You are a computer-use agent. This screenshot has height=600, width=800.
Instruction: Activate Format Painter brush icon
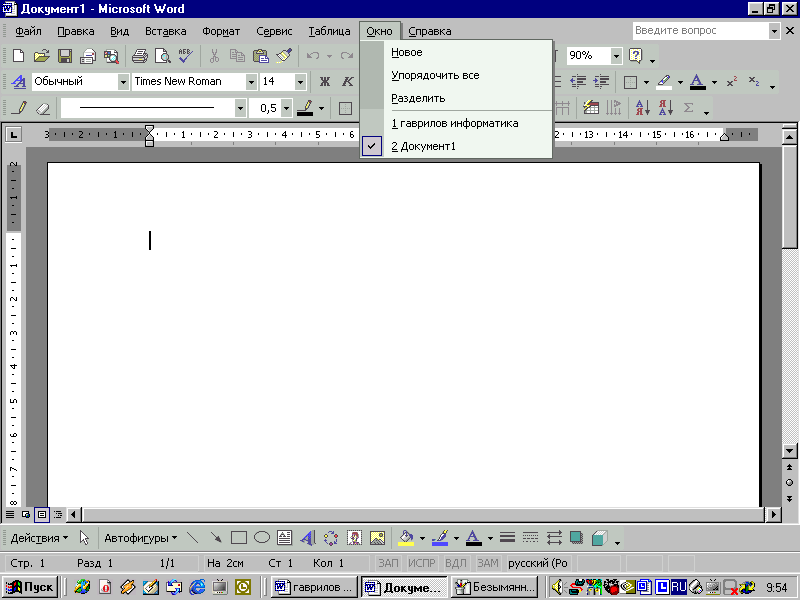click(x=284, y=55)
